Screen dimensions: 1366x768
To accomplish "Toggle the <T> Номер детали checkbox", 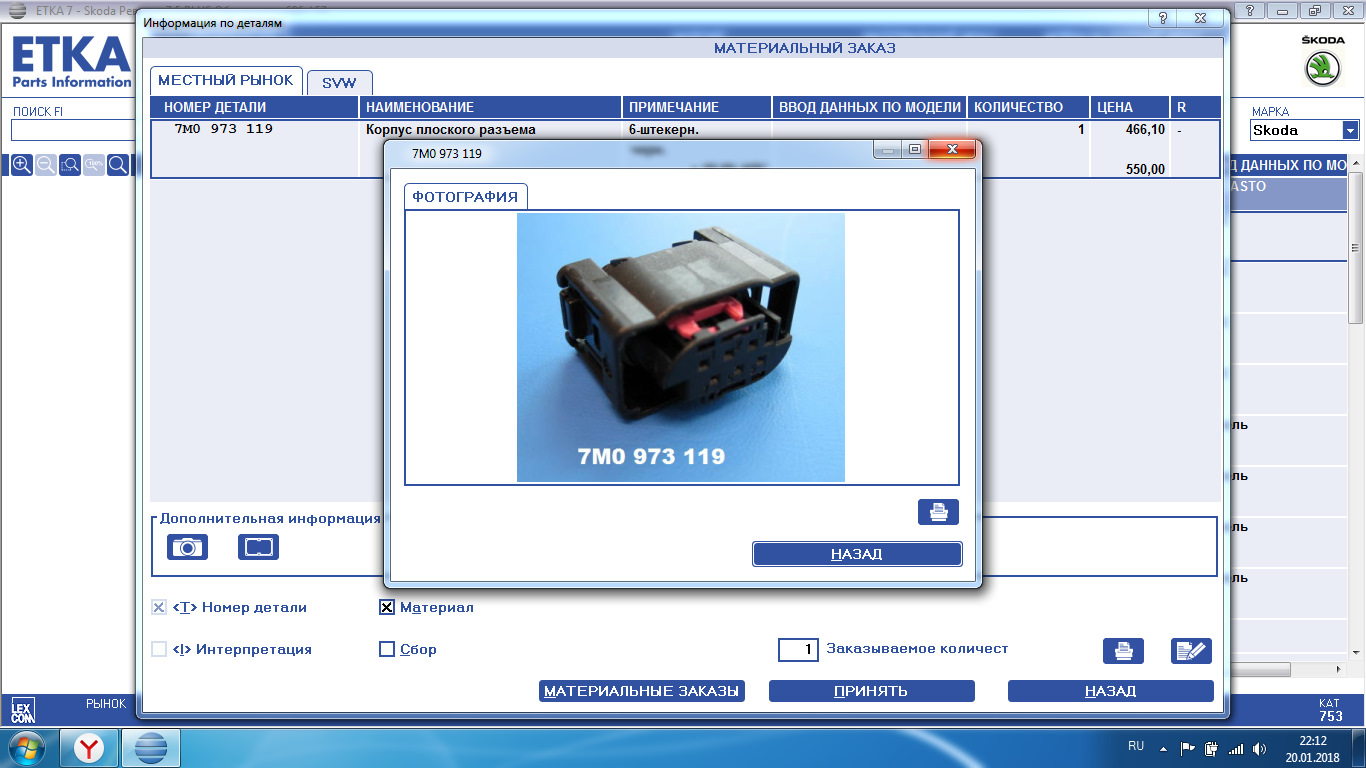I will pyautogui.click(x=159, y=607).
